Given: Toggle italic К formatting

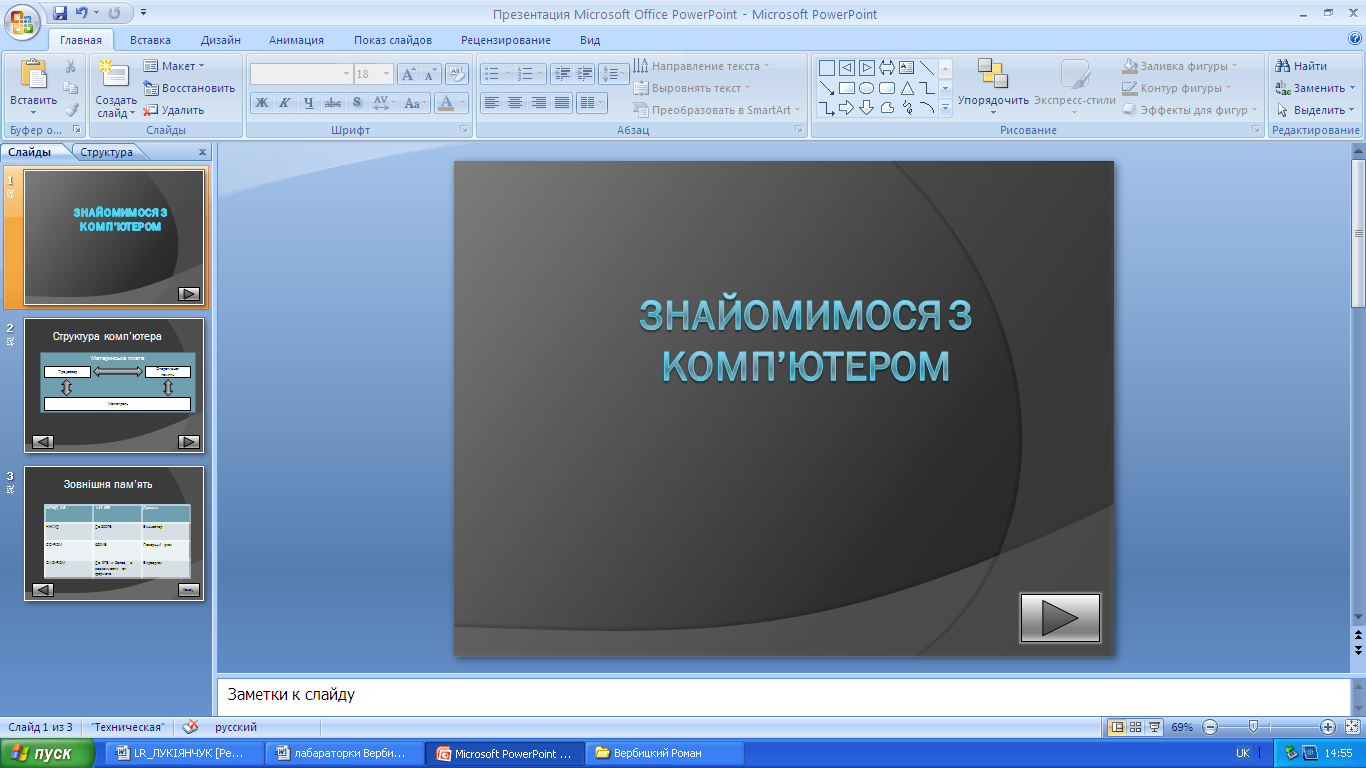Looking at the screenshot, I should [285, 103].
